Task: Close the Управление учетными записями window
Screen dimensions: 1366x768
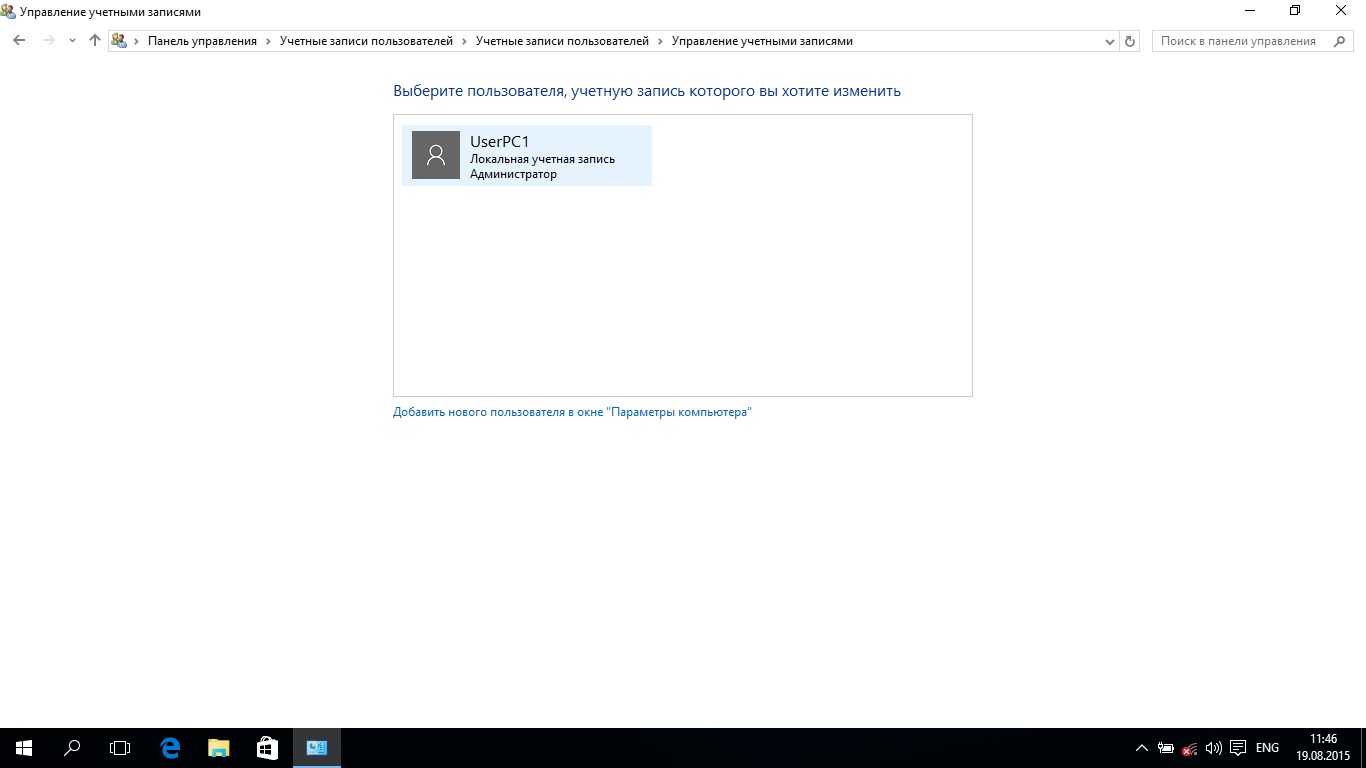Action: click(x=1342, y=11)
